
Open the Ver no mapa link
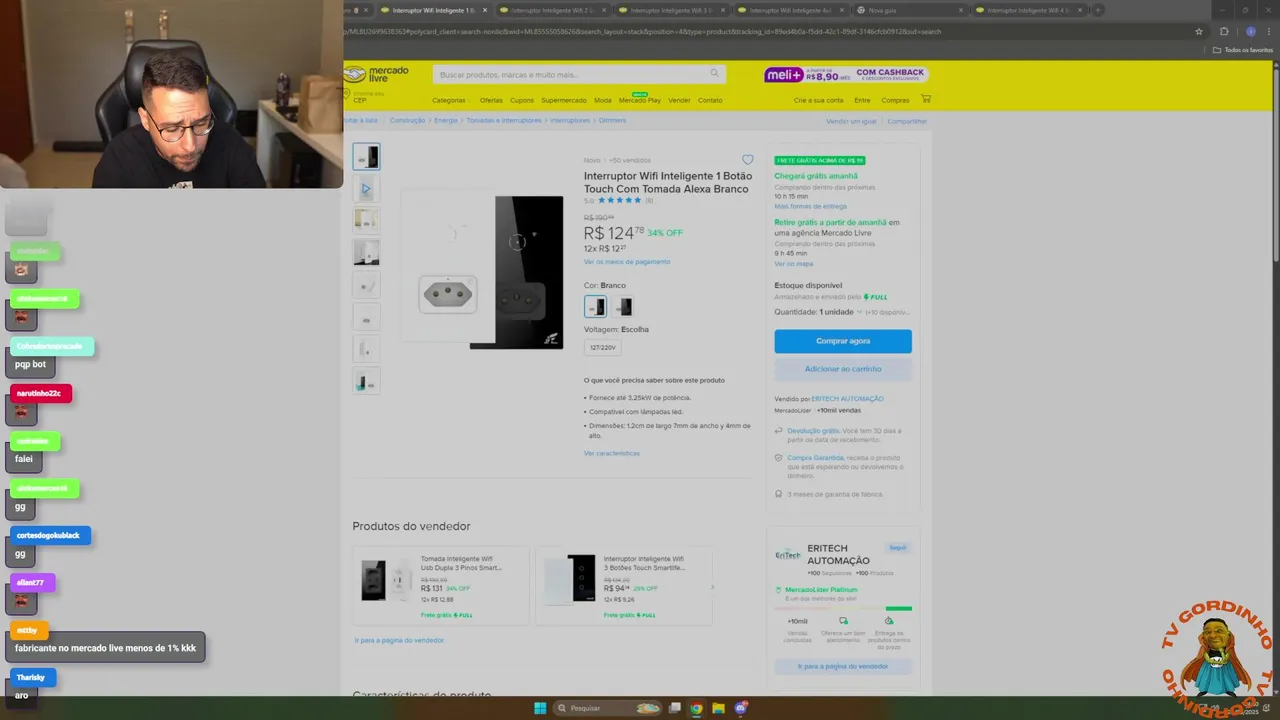[794, 264]
